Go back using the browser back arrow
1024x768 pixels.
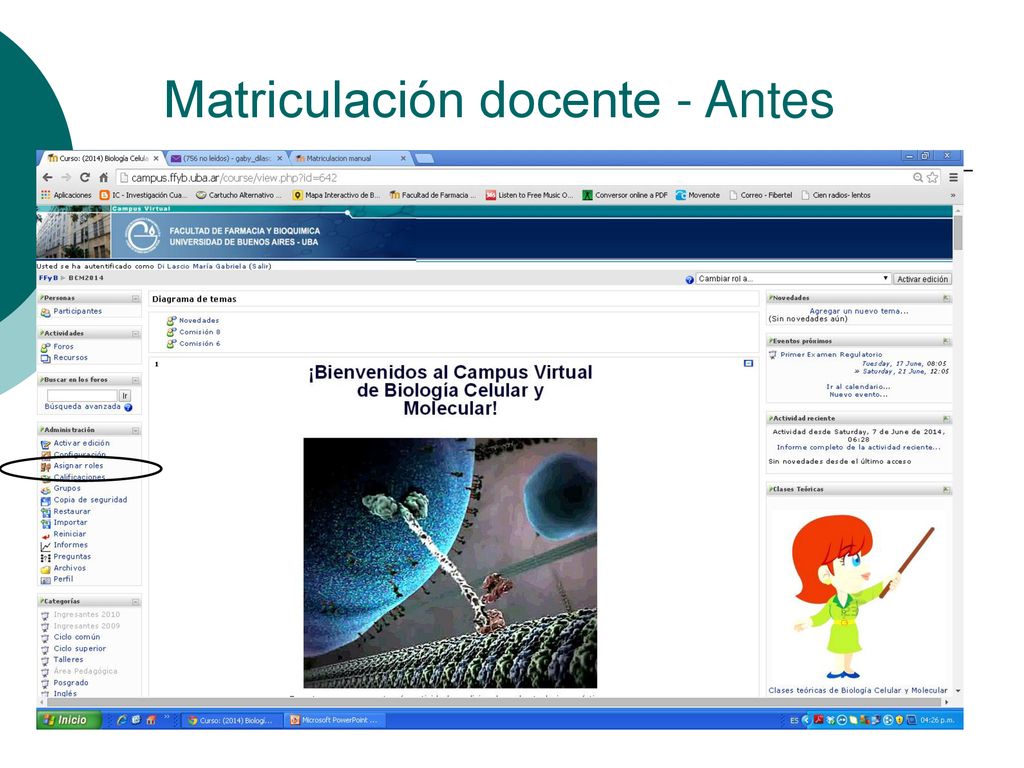click(x=47, y=178)
